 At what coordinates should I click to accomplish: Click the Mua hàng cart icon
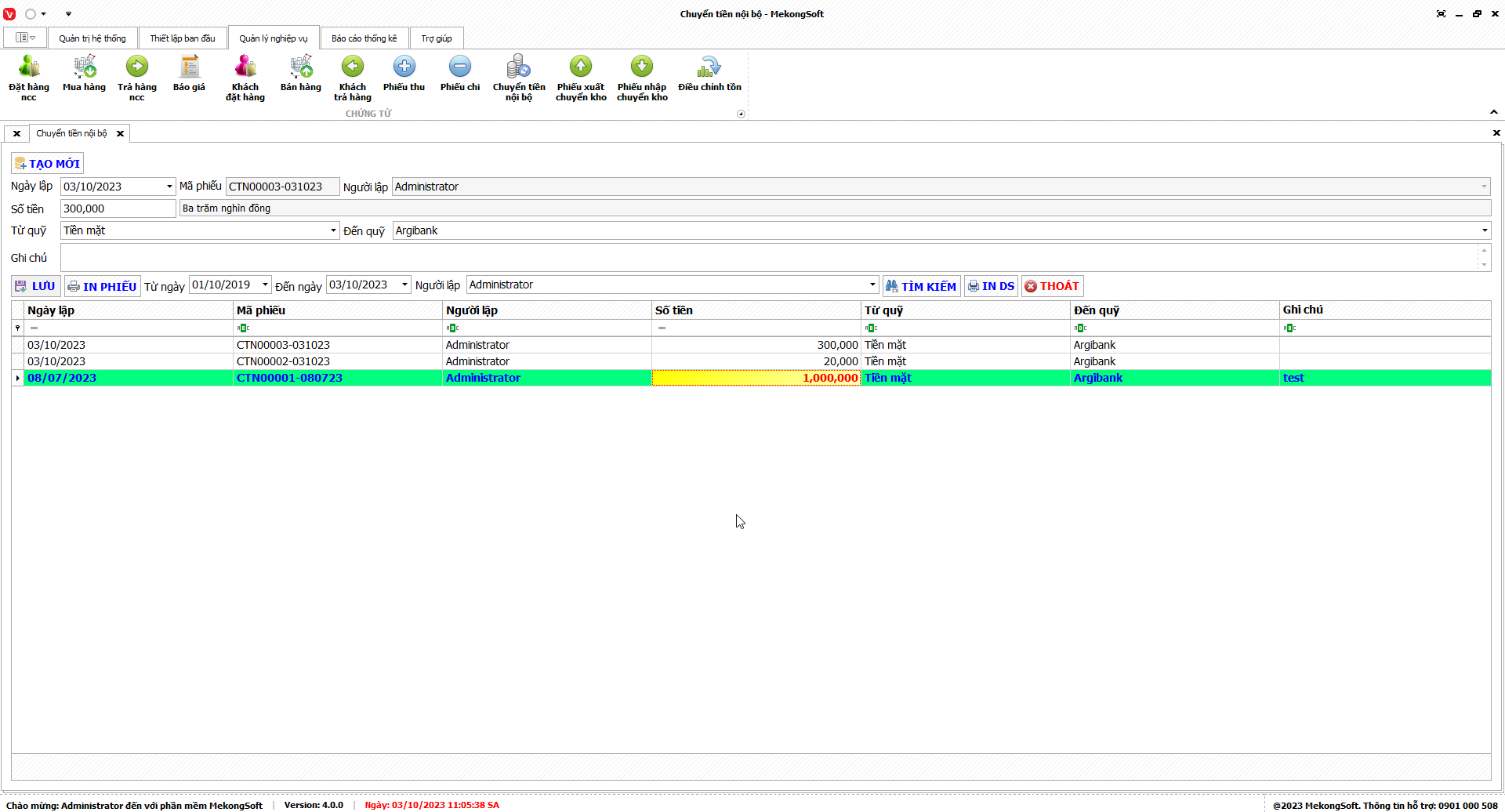coord(84,67)
